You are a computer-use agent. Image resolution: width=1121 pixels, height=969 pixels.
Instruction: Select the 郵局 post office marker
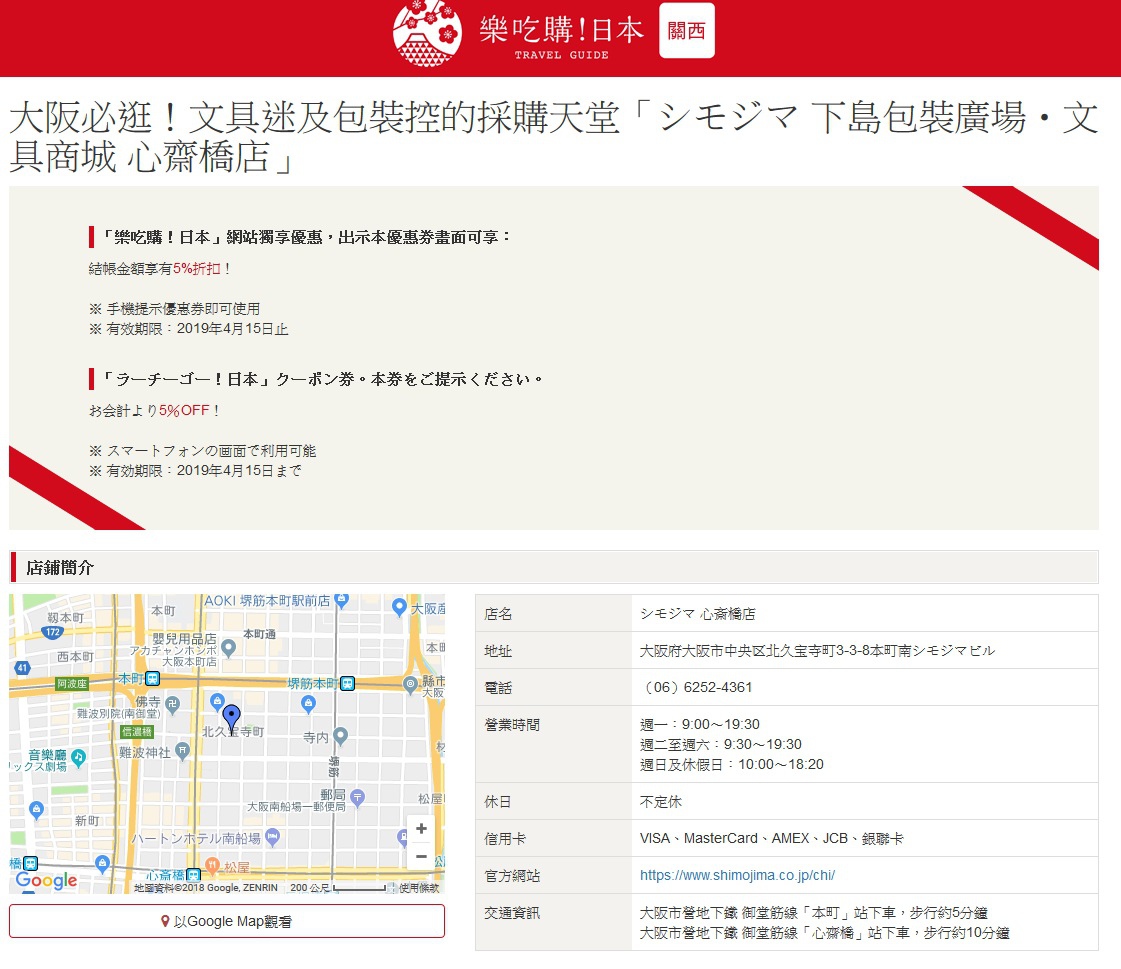pyautogui.click(x=357, y=796)
